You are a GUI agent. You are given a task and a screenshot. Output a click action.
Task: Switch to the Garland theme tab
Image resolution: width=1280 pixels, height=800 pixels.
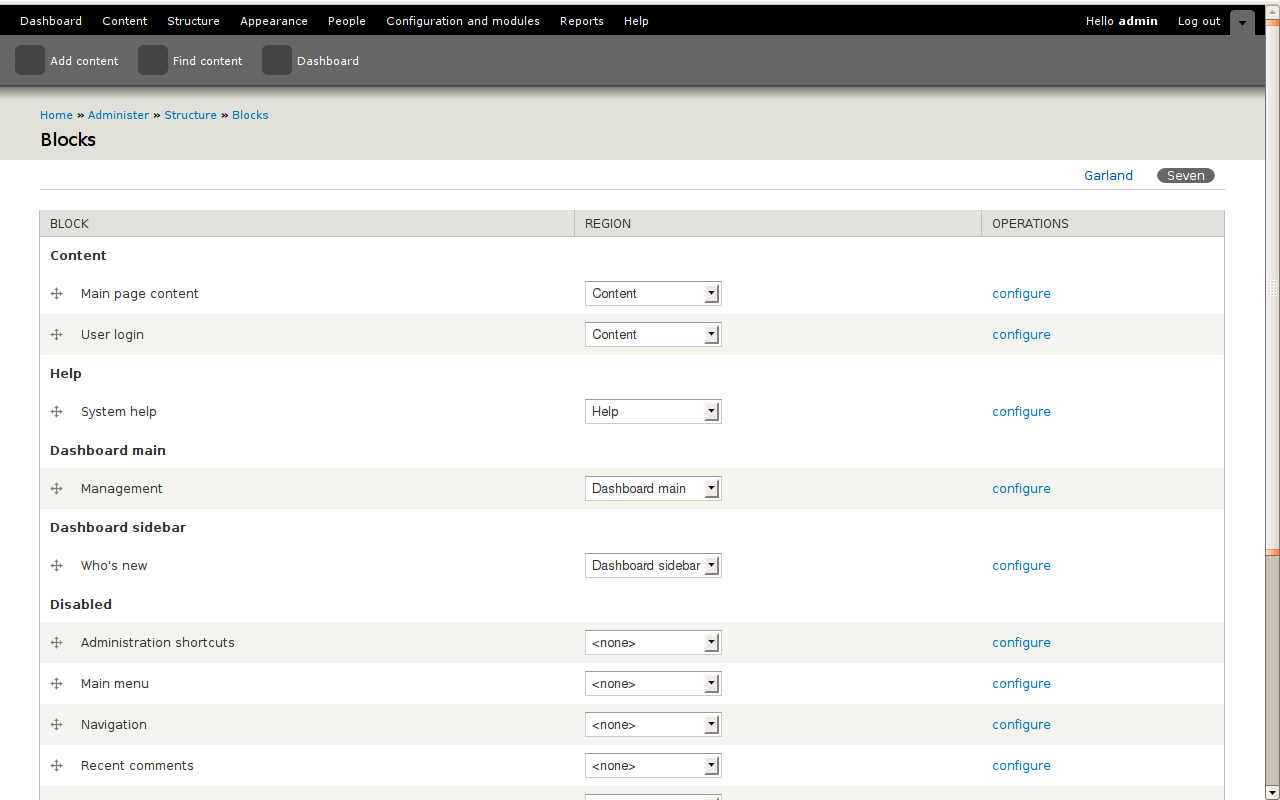click(x=1108, y=176)
